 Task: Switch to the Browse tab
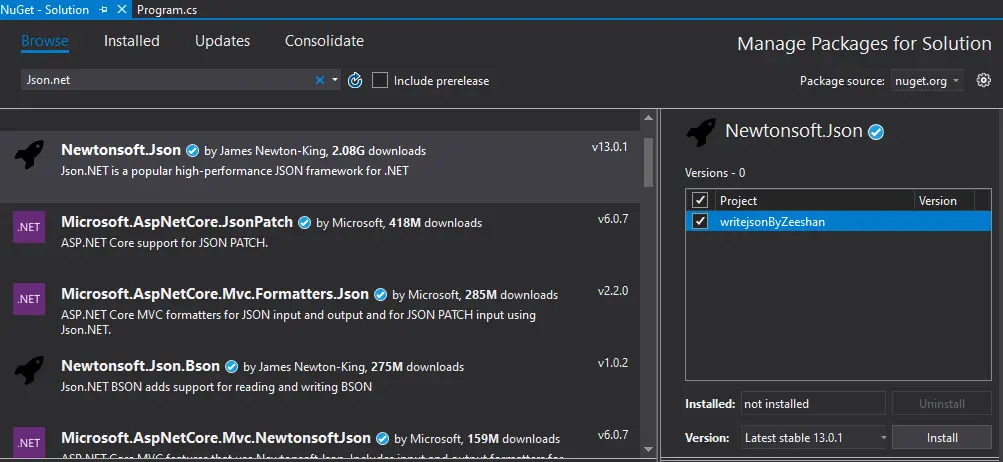click(45, 41)
